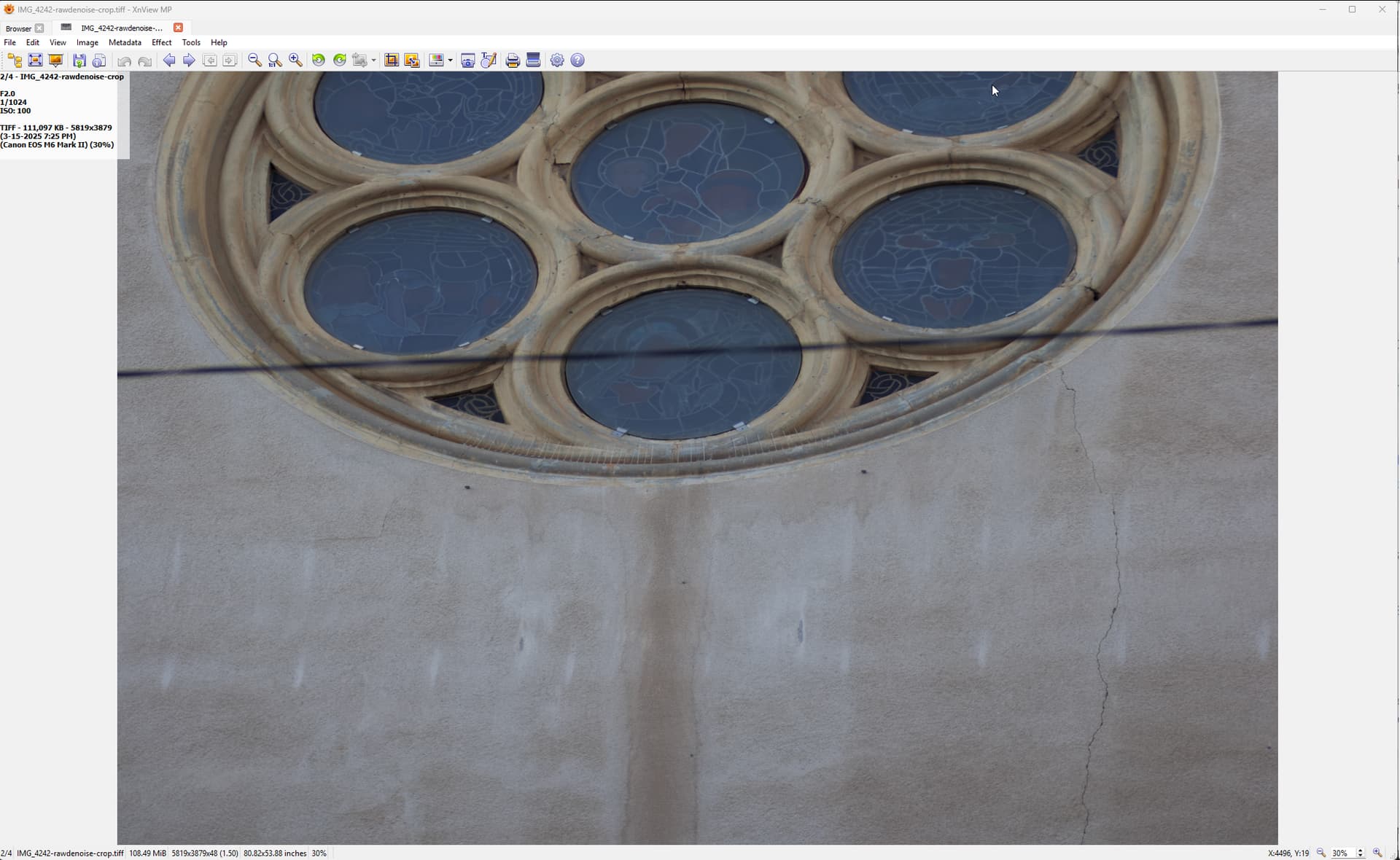Rotate the image counter-clockwise
The image size is (1400, 860).
pos(319,60)
